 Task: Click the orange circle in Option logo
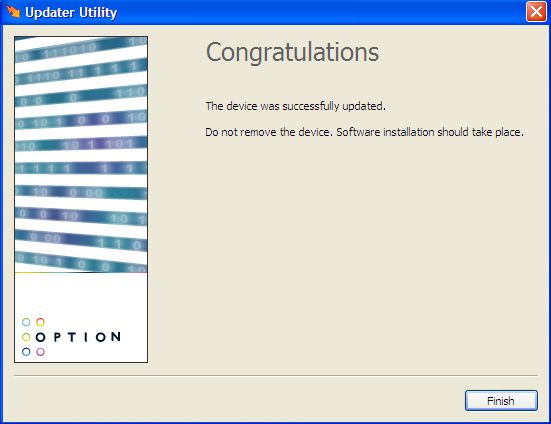click(41, 322)
